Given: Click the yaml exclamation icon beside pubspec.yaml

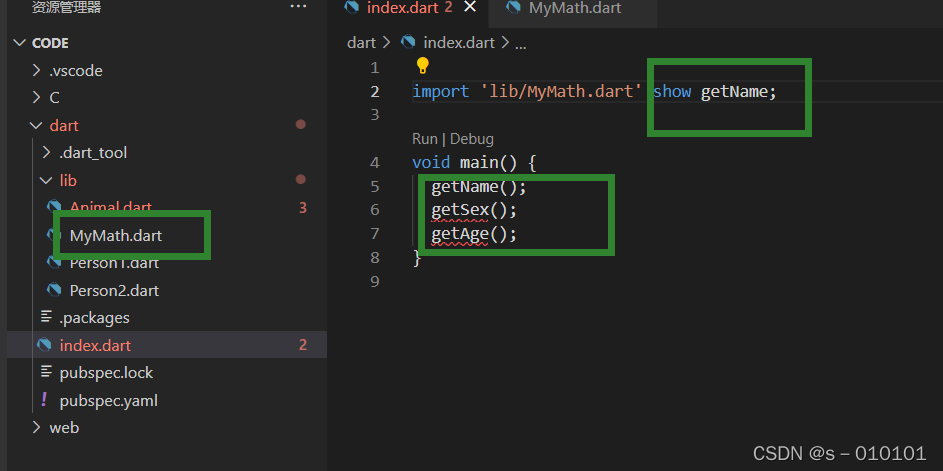Looking at the screenshot, I should point(44,399).
